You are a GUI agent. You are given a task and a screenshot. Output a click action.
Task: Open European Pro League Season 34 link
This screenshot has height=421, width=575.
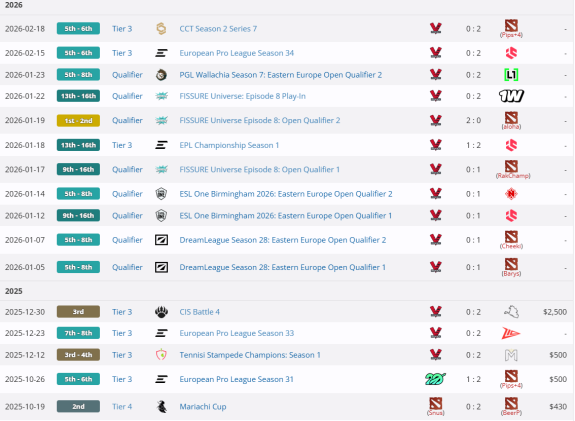237,53
